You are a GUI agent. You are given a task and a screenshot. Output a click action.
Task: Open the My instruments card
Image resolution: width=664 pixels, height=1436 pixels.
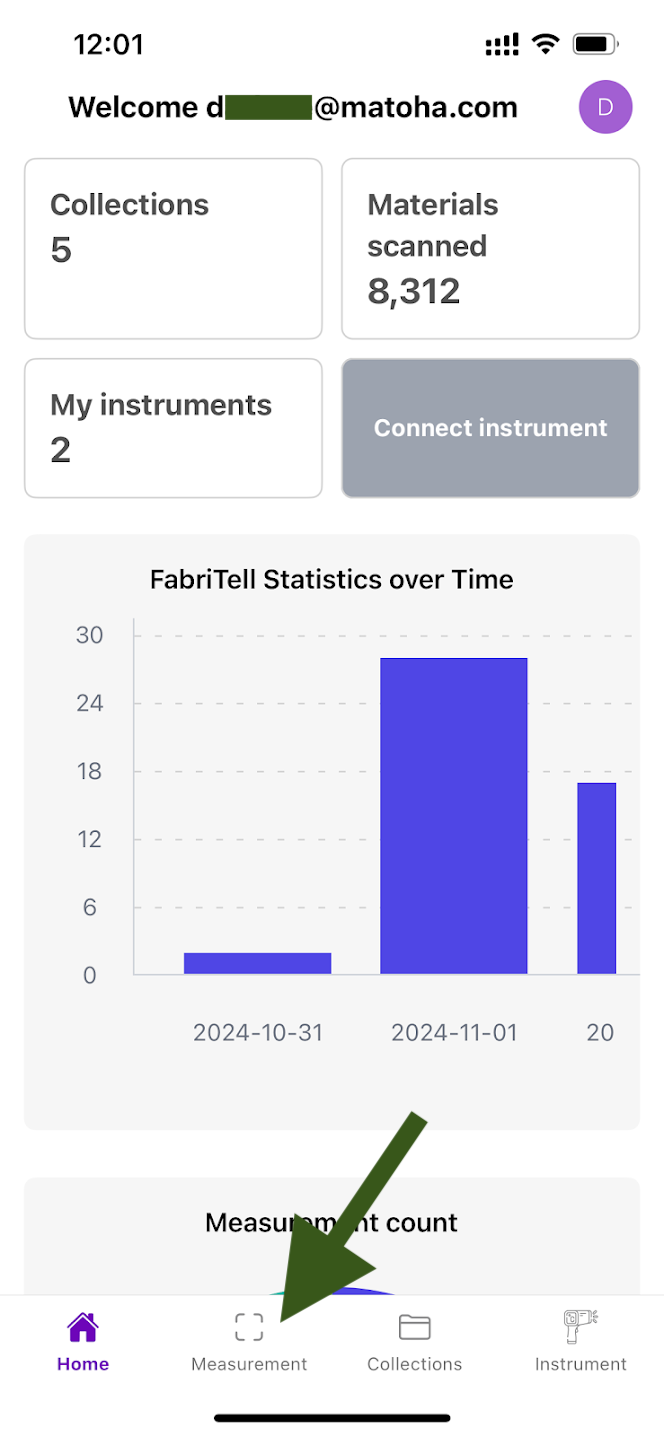pyautogui.click(x=173, y=427)
